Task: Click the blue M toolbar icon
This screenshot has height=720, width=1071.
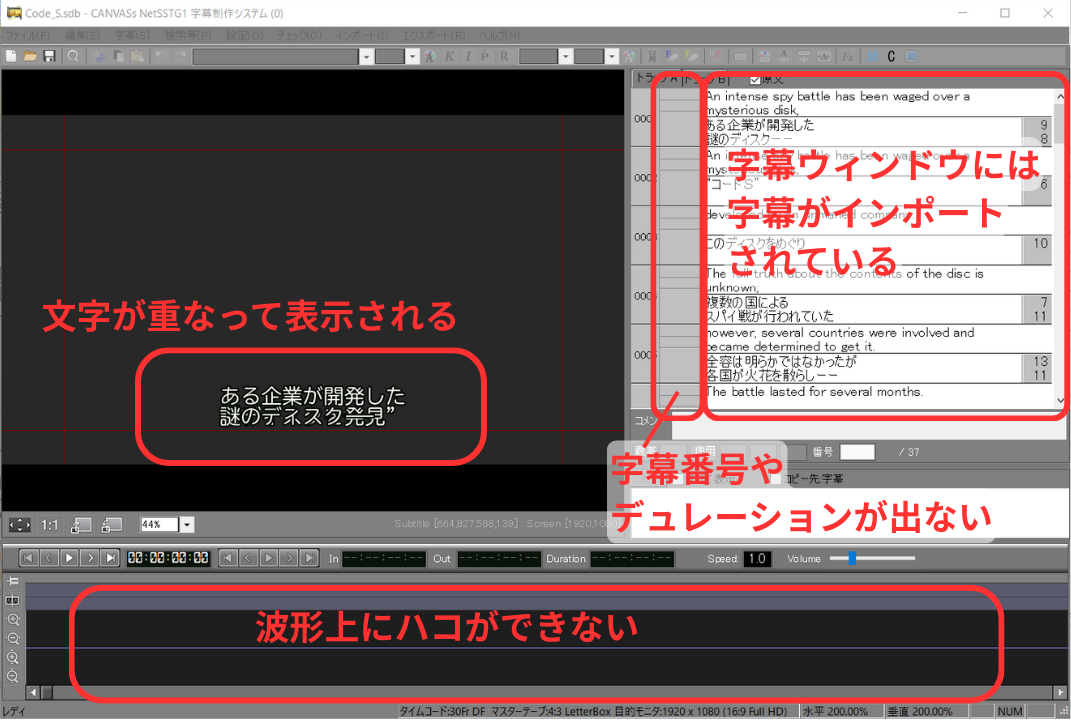Action: (x=872, y=56)
